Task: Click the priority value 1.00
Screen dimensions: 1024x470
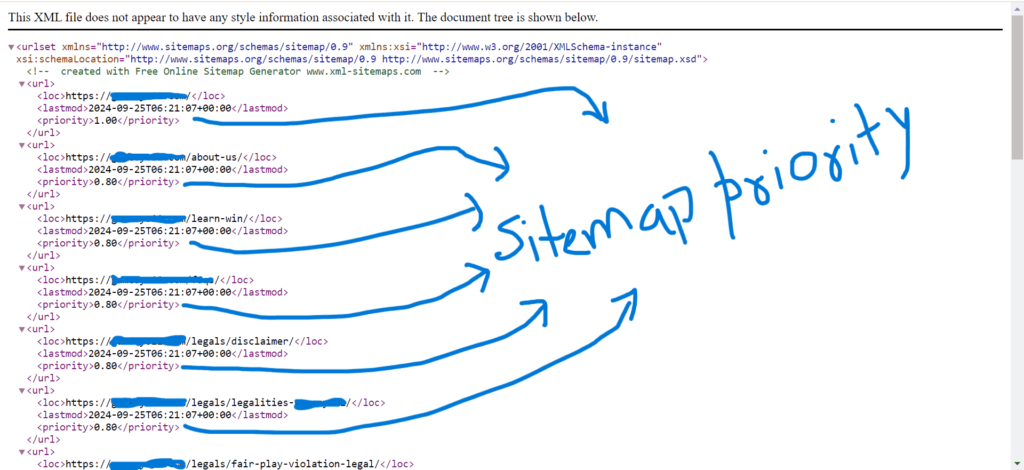Action: click(104, 121)
